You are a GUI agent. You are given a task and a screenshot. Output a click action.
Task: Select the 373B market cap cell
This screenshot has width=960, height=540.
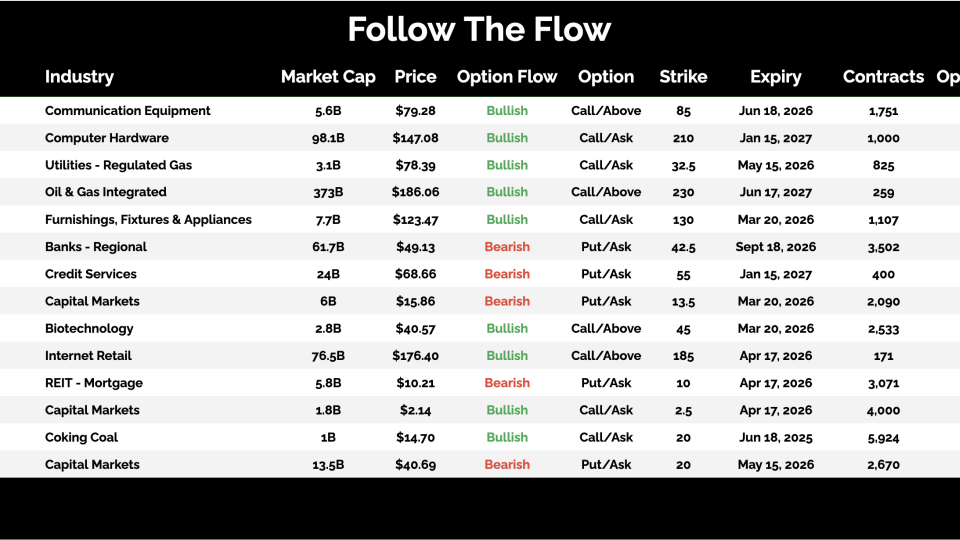[x=328, y=192]
